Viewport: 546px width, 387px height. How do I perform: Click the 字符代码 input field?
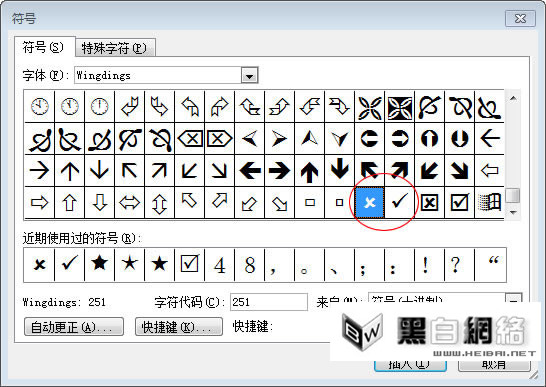coord(269,302)
